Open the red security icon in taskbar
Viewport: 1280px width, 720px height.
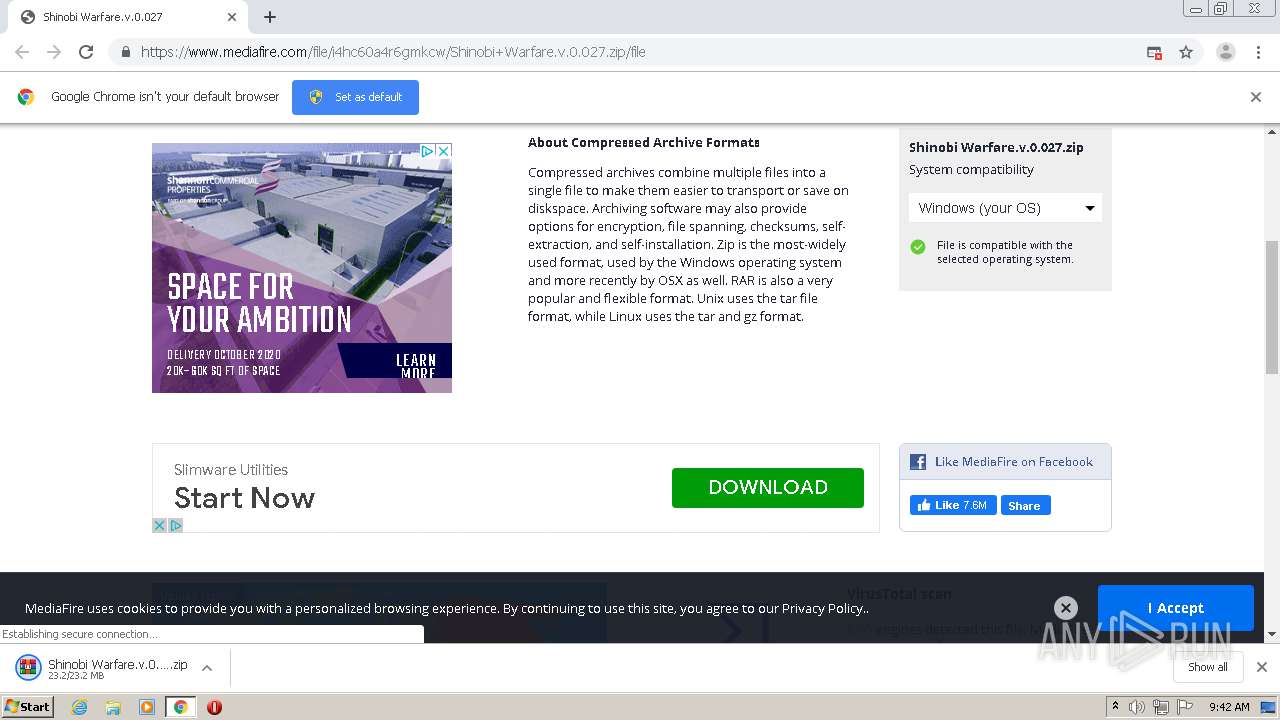click(214, 707)
